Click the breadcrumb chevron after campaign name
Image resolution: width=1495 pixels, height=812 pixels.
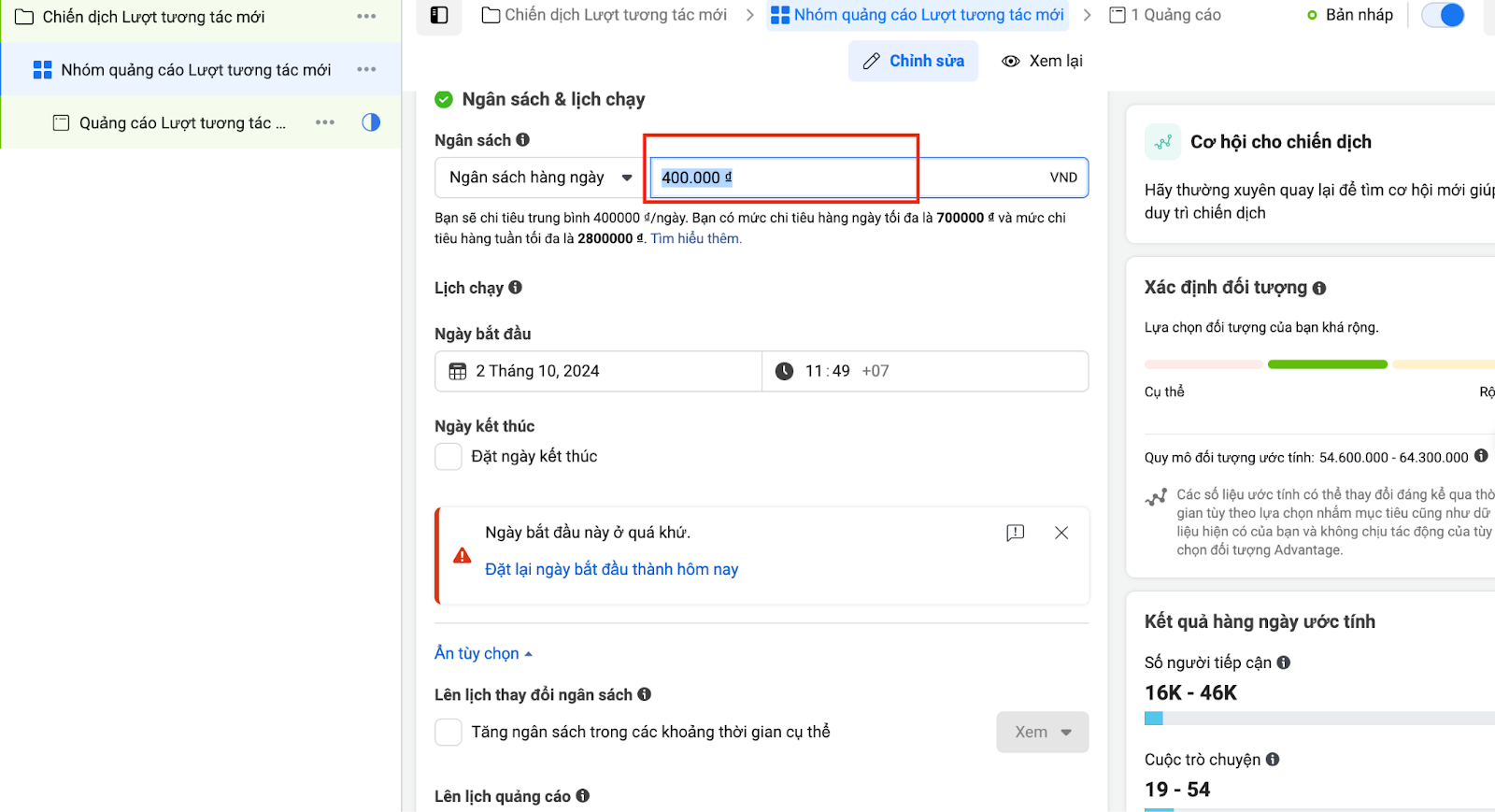749,15
